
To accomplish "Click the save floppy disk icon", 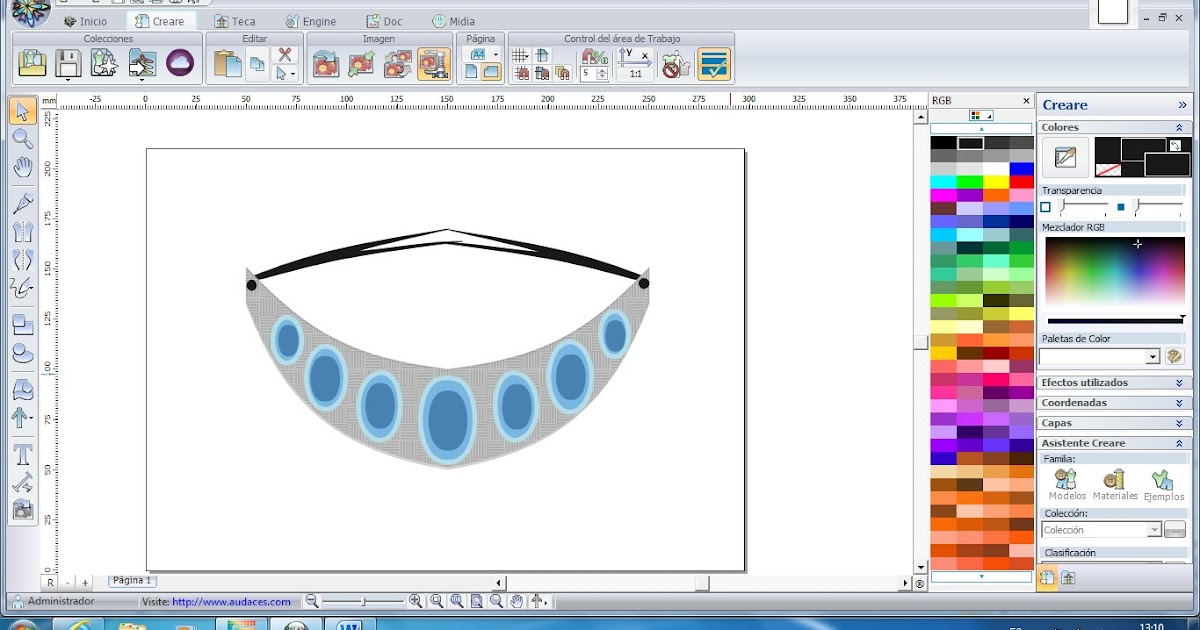I will pyautogui.click(x=68, y=63).
